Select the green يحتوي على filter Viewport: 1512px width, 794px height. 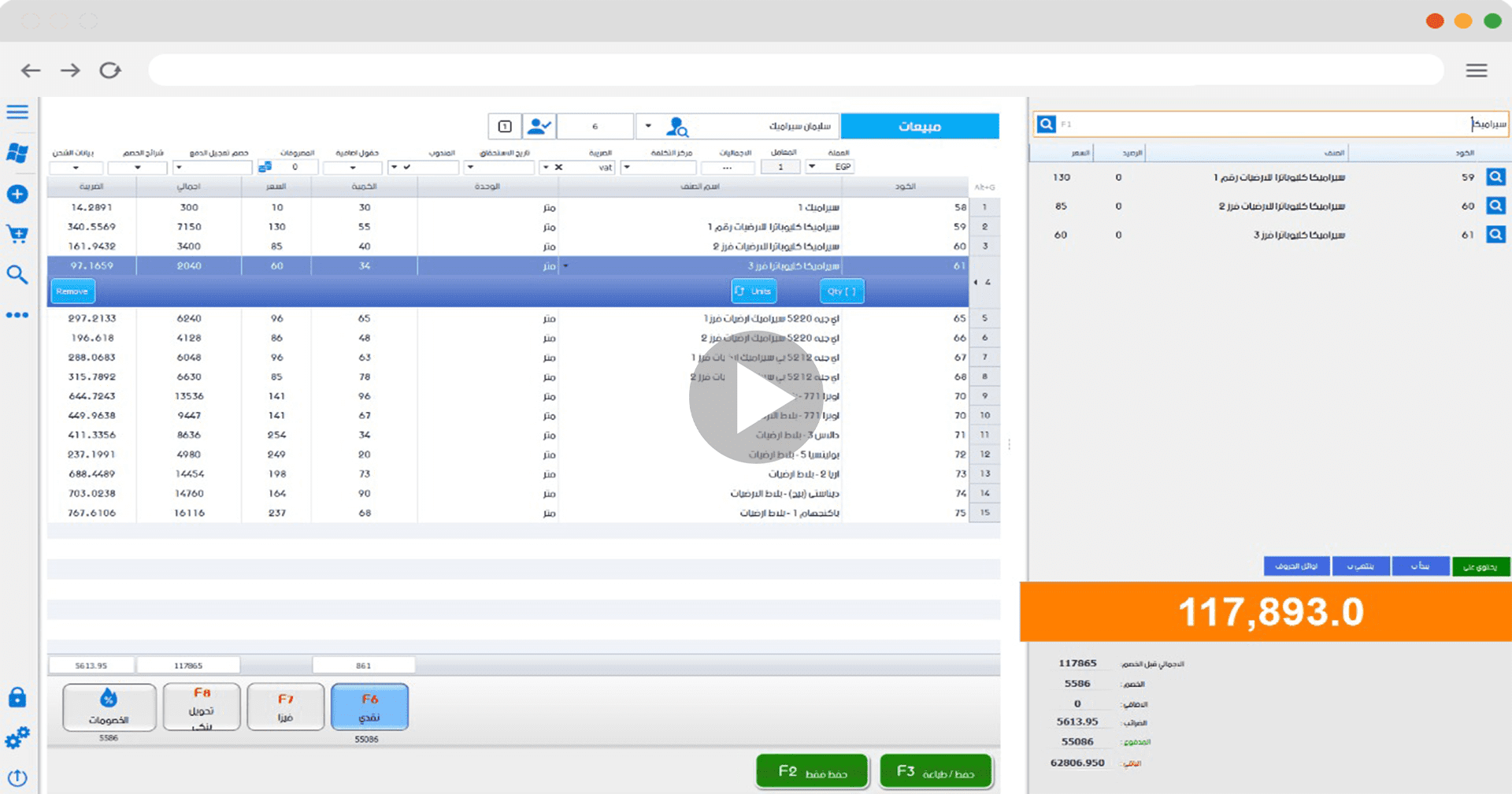(1480, 566)
